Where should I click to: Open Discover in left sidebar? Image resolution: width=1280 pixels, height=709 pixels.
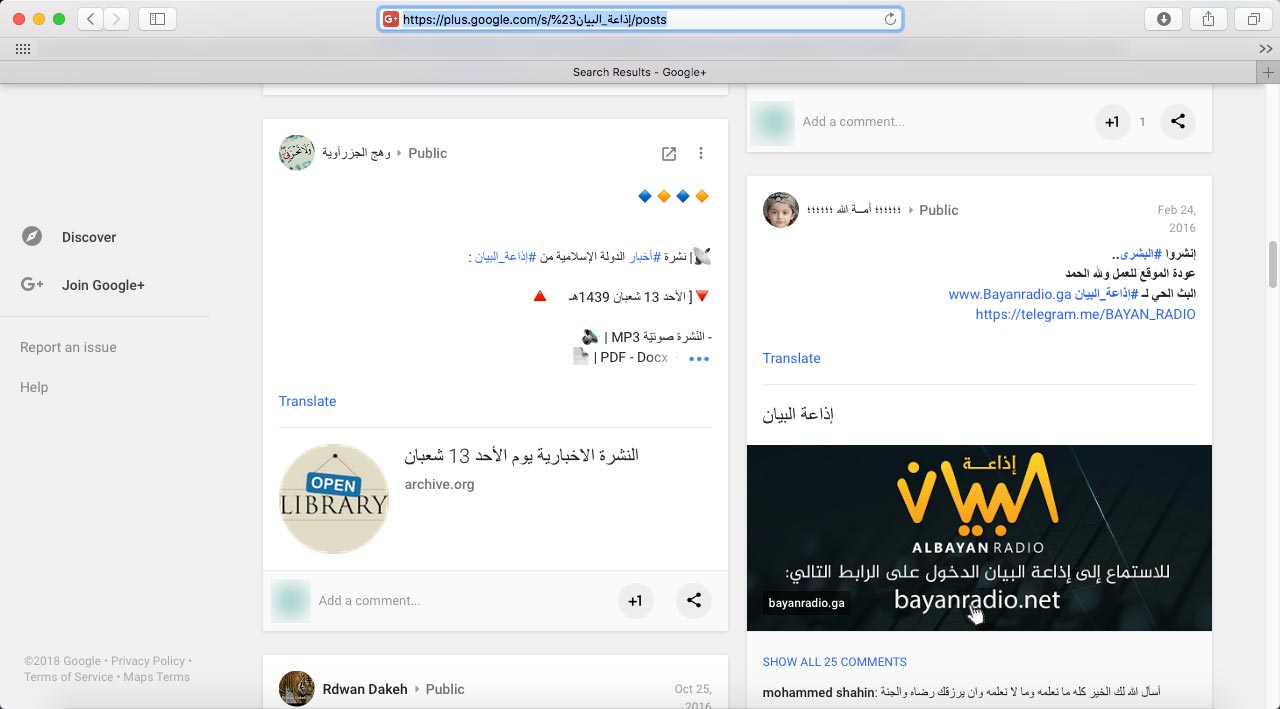click(x=89, y=237)
